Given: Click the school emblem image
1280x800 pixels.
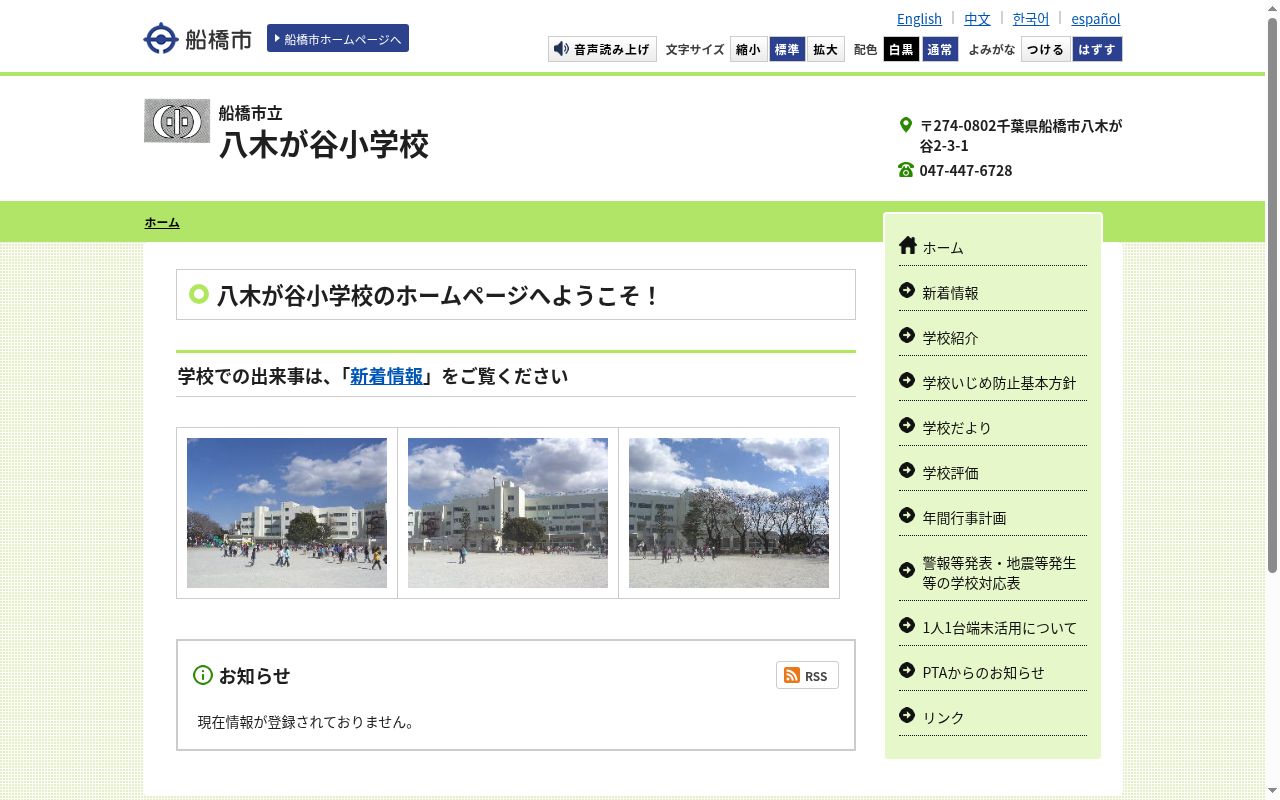Looking at the screenshot, I should (x=177, y=121).
